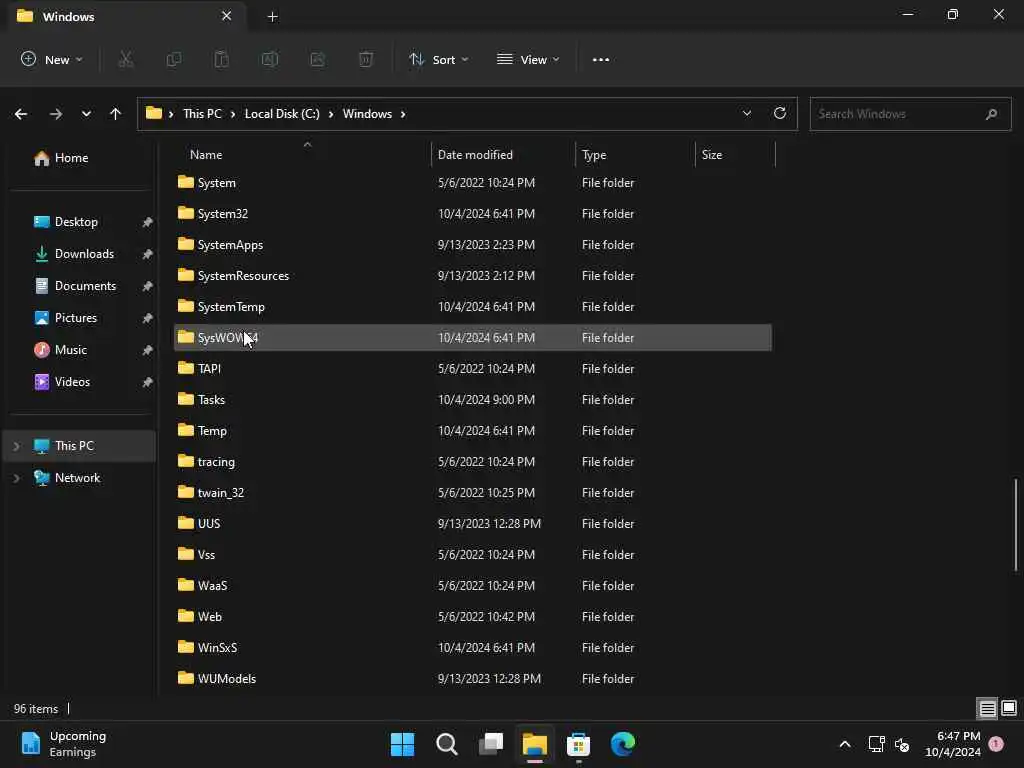
Task: Open Windows Start menu
Action: pos(402,744)
